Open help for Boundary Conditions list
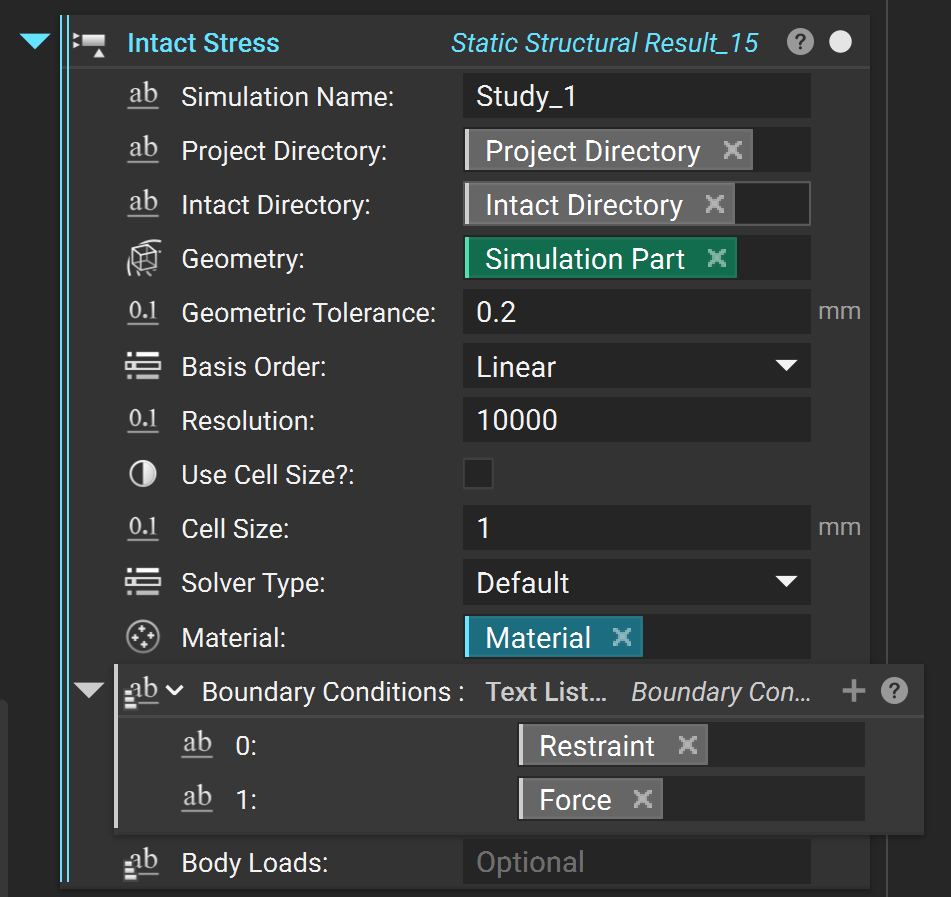The width and height of the screenshot is (951, 897). coord(895,691)
